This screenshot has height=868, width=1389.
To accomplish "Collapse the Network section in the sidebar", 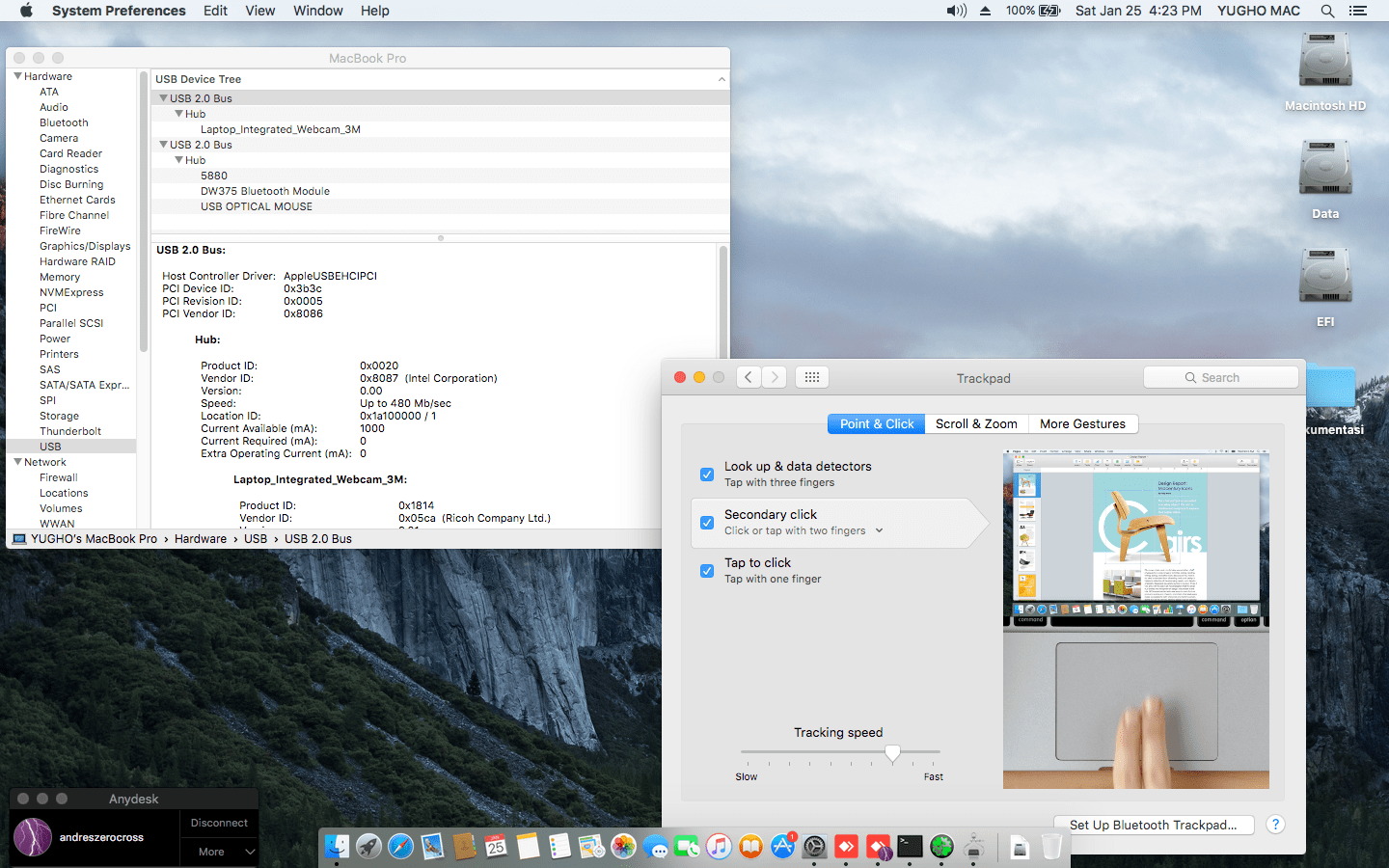I will coord(17,462).
